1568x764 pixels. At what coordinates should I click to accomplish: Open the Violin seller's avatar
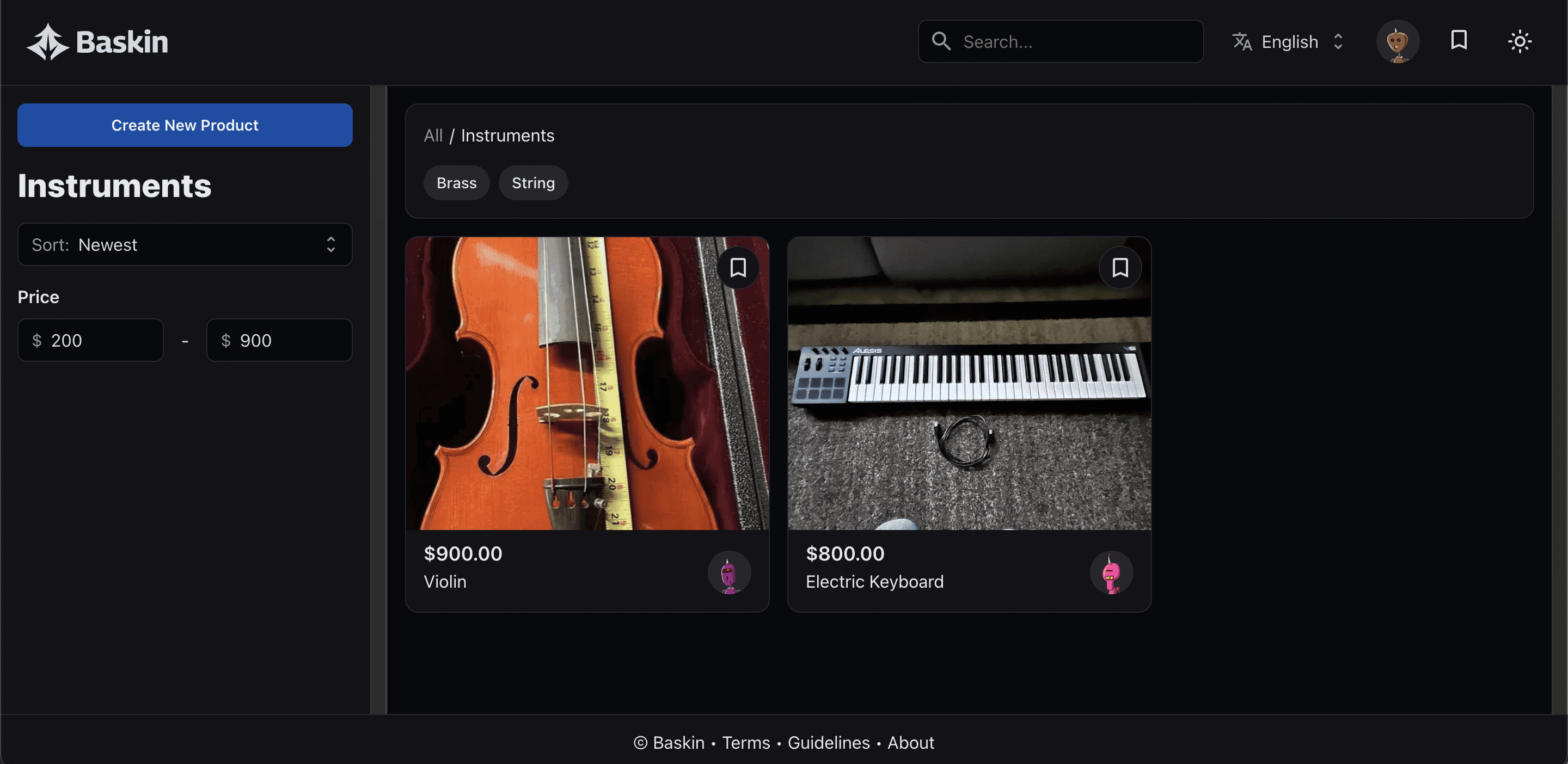pyautogui.click(x=728, y=572)
